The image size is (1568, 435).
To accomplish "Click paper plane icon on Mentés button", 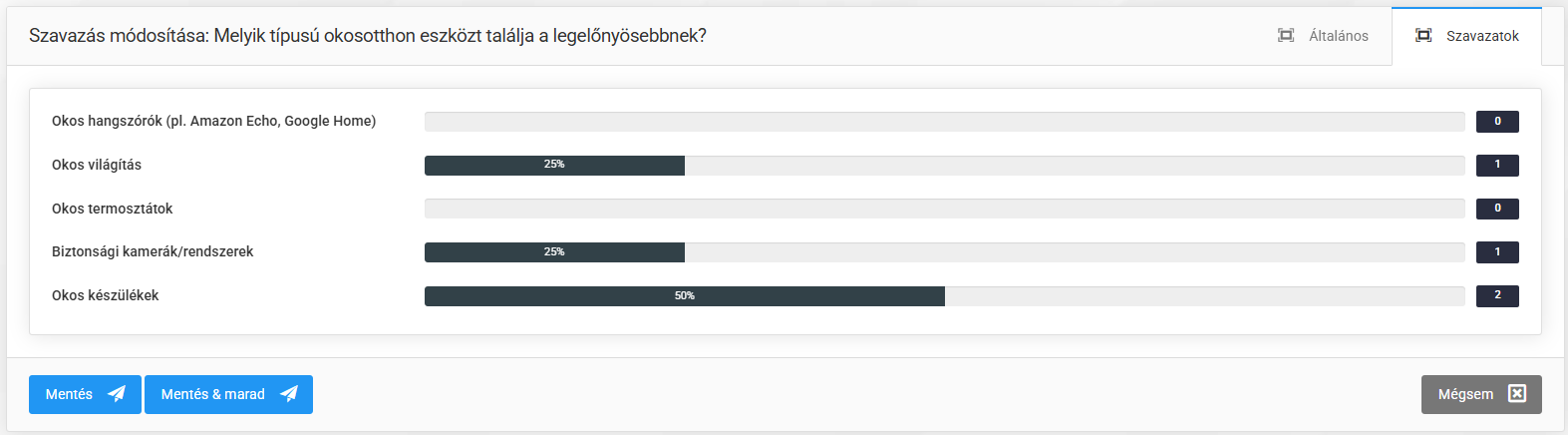I will point(117,394).
